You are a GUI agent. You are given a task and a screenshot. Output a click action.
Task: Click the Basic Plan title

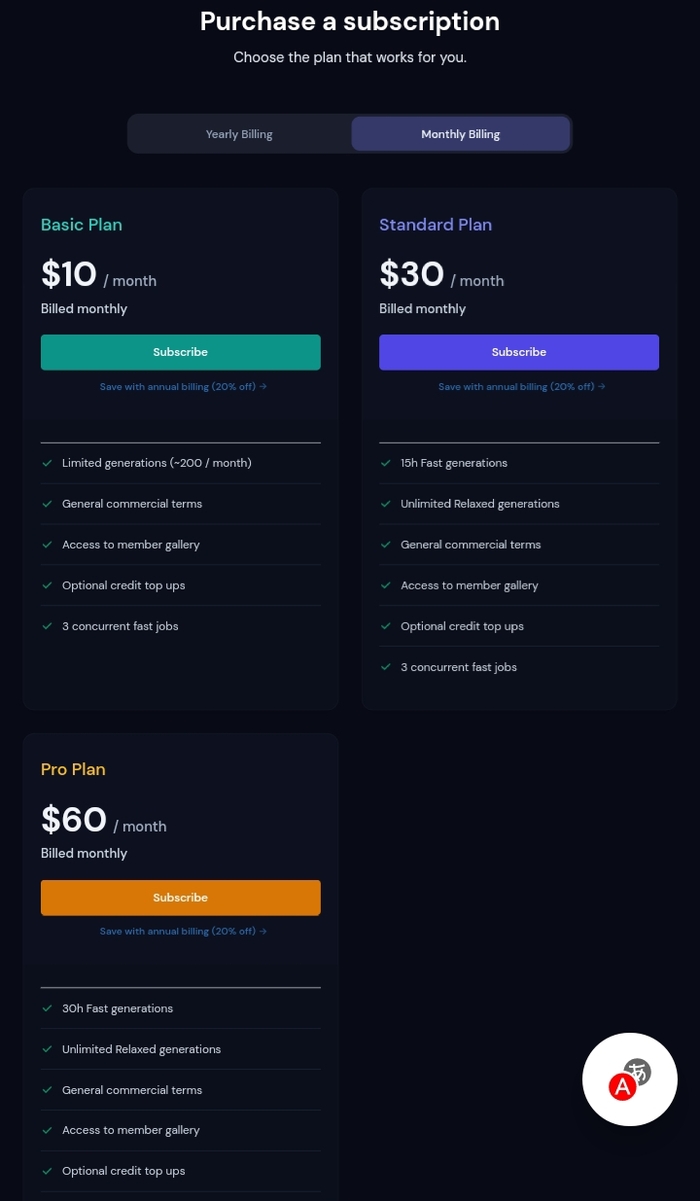[81, 225]
